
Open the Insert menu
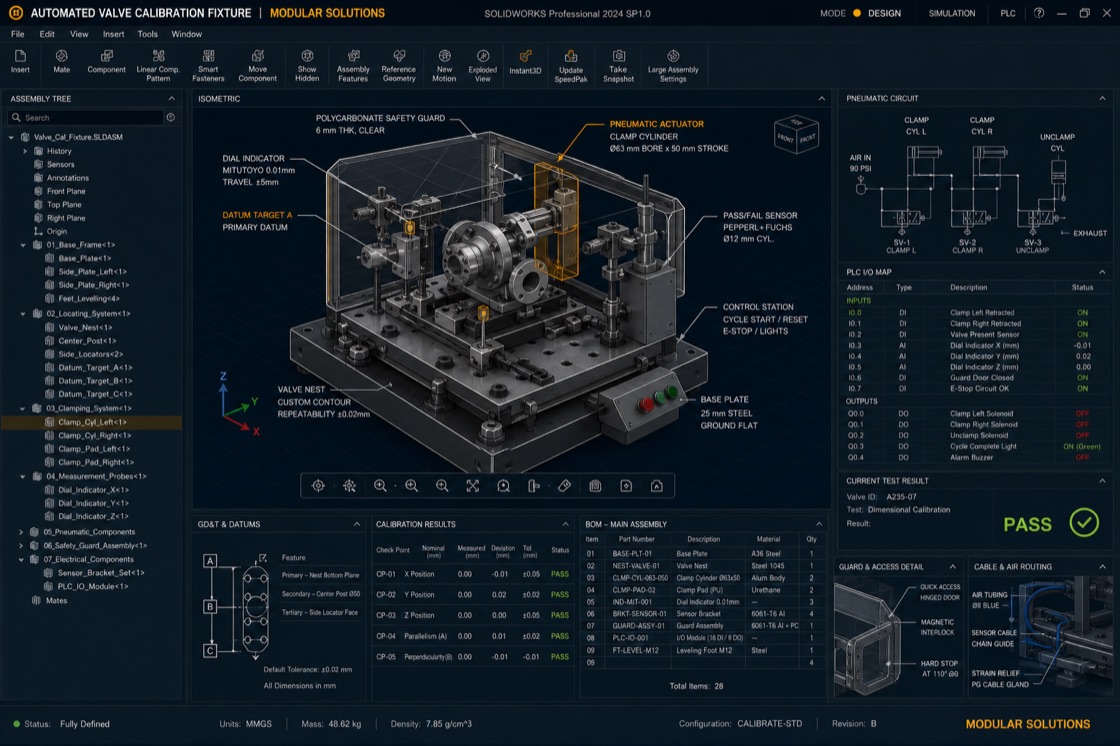click(114, 34)
